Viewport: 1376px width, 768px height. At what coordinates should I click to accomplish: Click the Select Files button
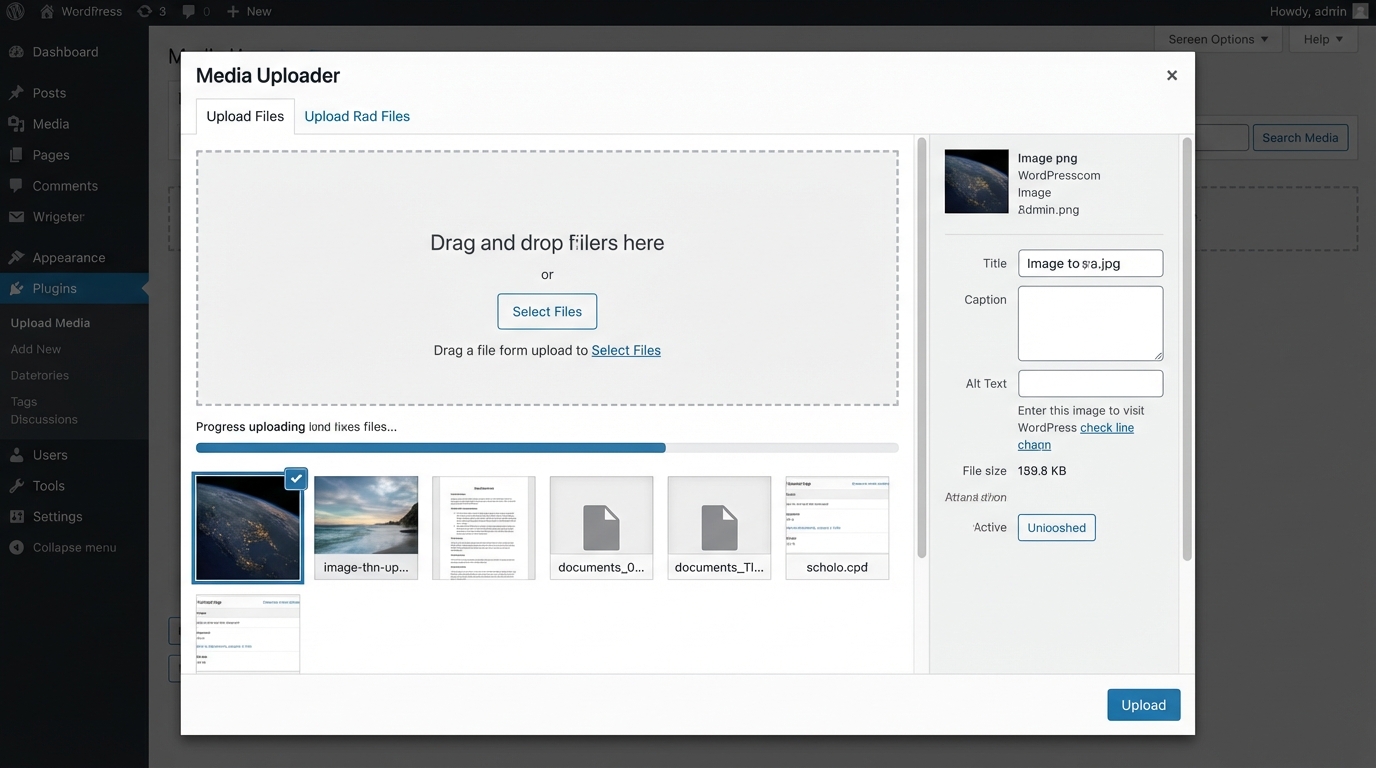[x=547, y=311]
